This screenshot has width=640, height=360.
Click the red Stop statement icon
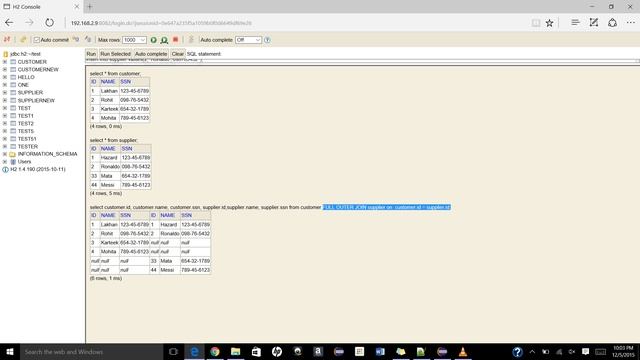(x=176, y=40)
